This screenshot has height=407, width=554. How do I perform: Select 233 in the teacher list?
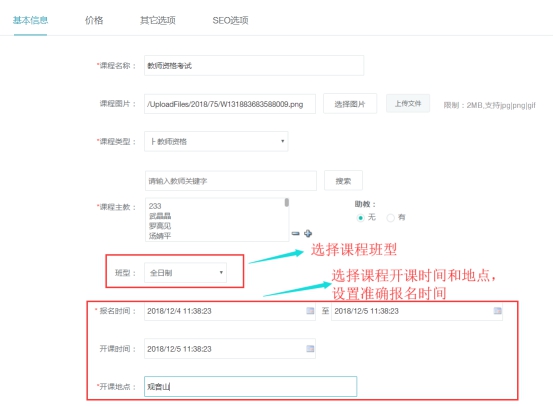[x=155, y=206]
